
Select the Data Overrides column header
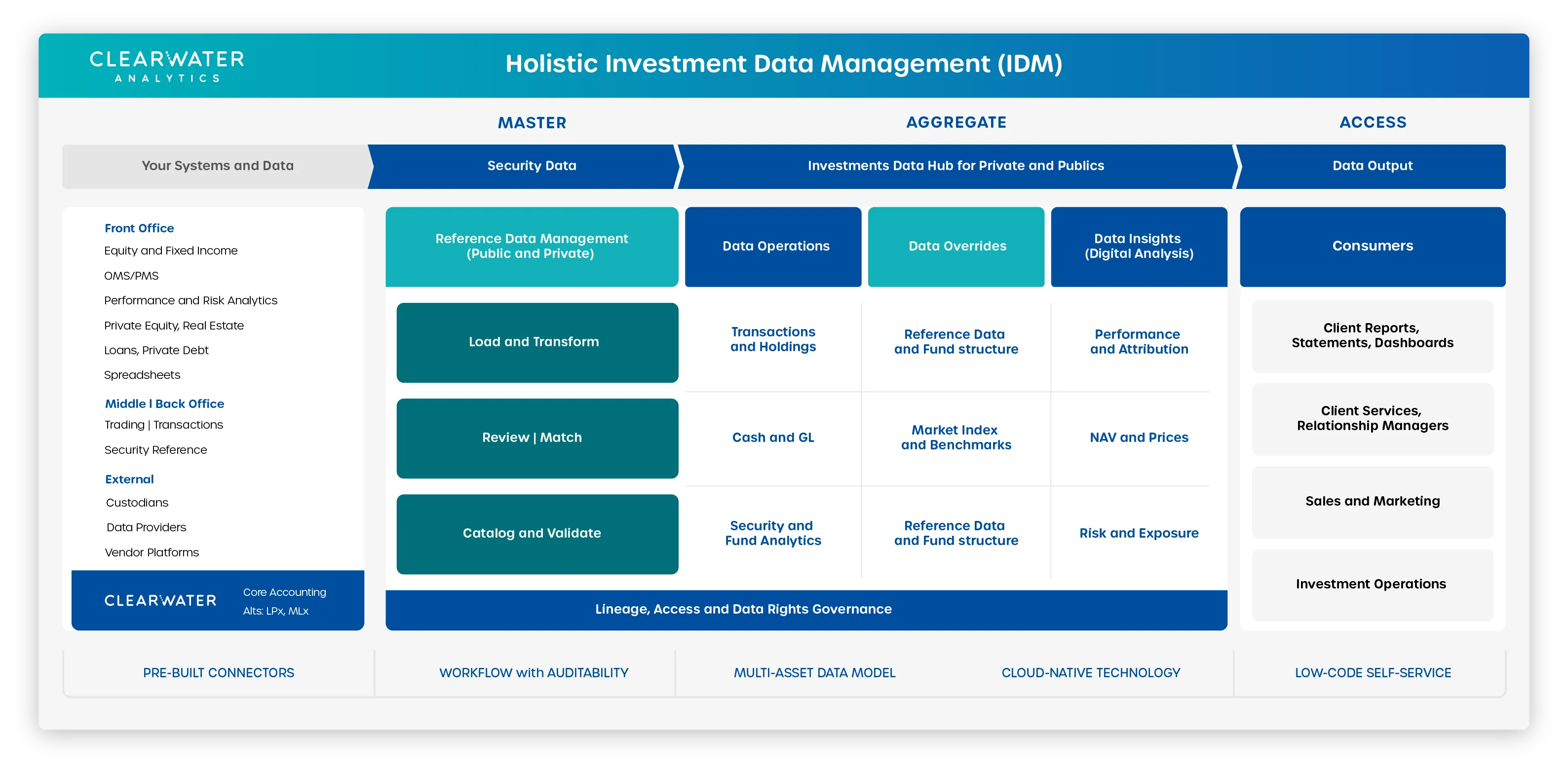tap(957, 246)
